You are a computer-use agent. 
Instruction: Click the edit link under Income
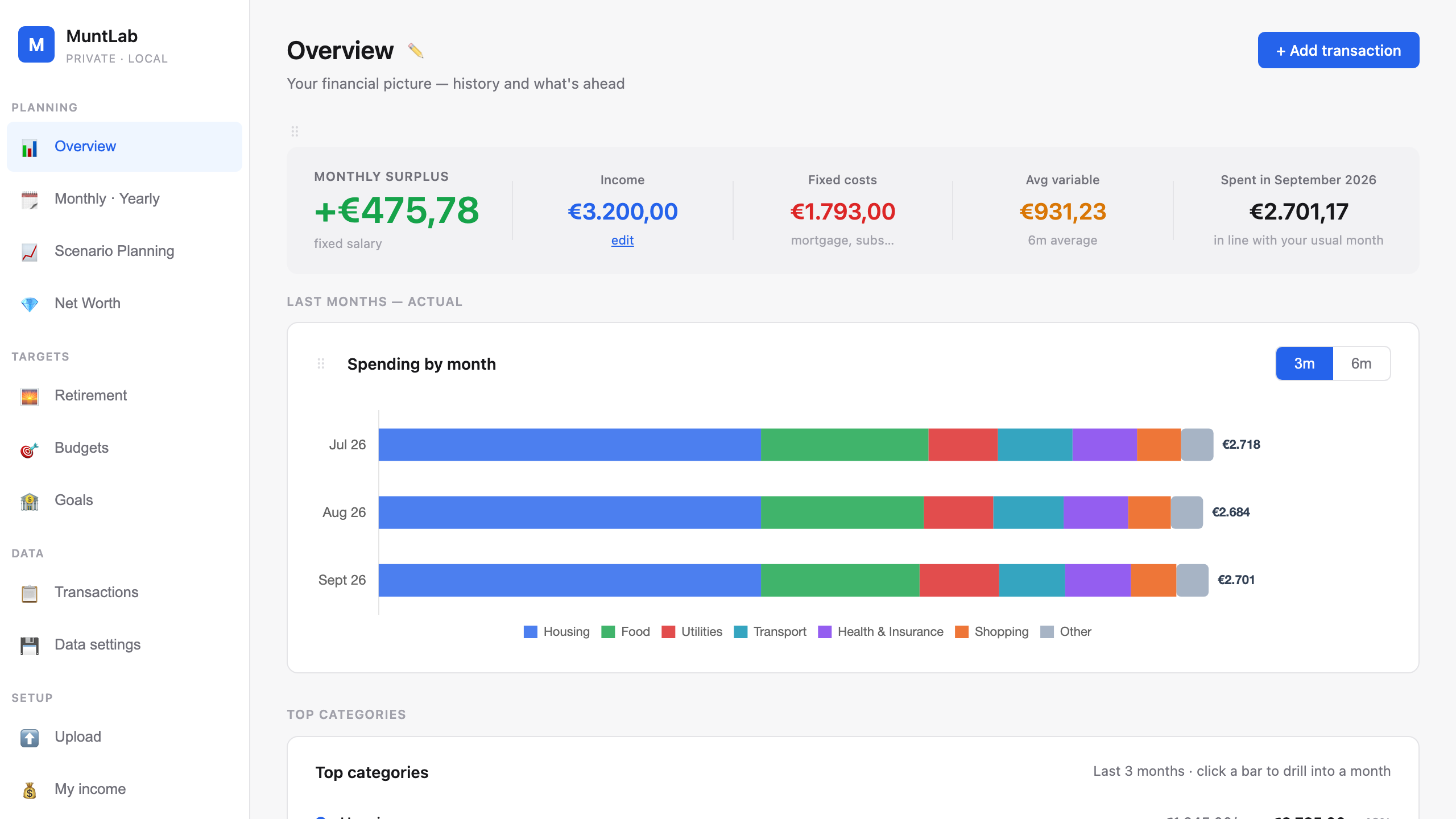[622, 240]
